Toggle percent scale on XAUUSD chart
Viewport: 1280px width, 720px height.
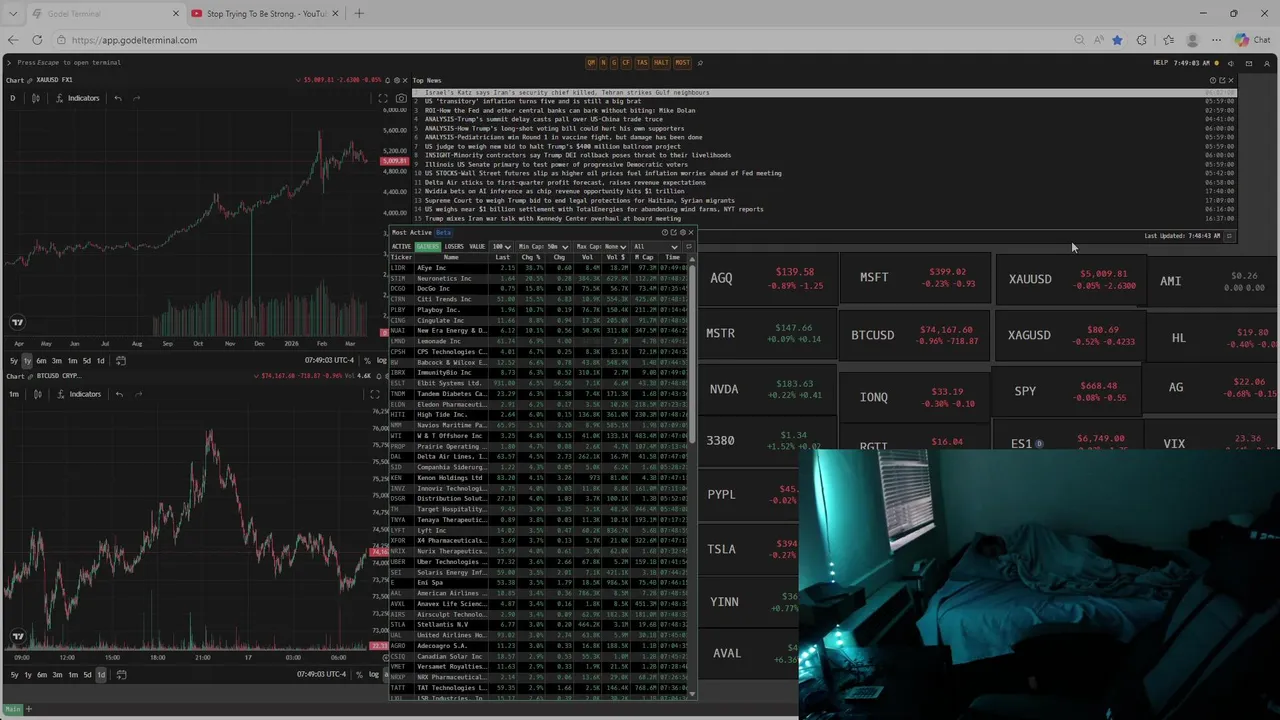pyautogui.click(x=367, y=360)
